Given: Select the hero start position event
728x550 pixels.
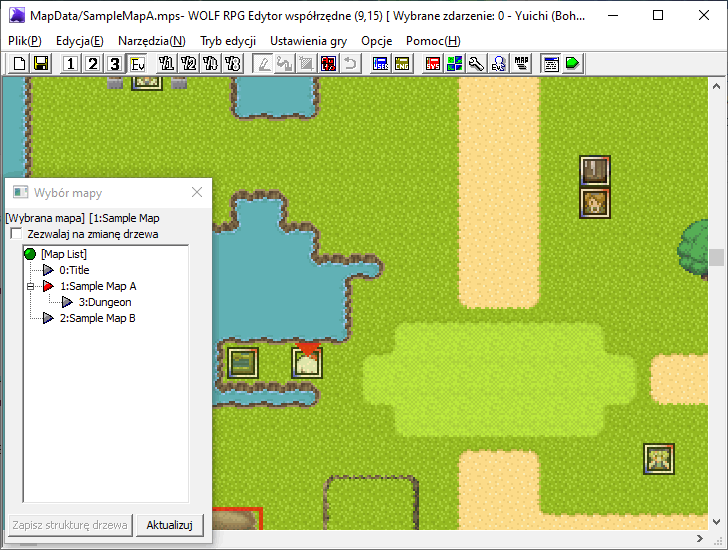Looking at the screenshot, I should pos(307,362).
